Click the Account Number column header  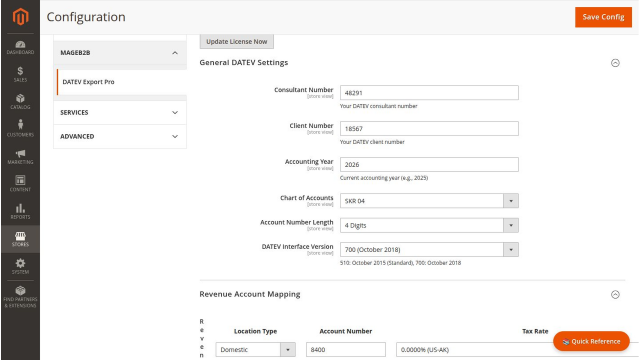click(x=346, y=331)
